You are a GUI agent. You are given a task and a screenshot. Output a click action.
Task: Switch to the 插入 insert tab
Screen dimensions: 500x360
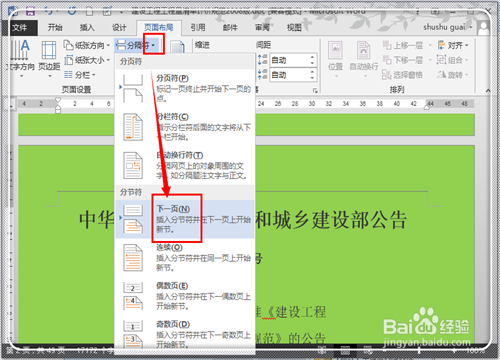[x=87, y=28]
